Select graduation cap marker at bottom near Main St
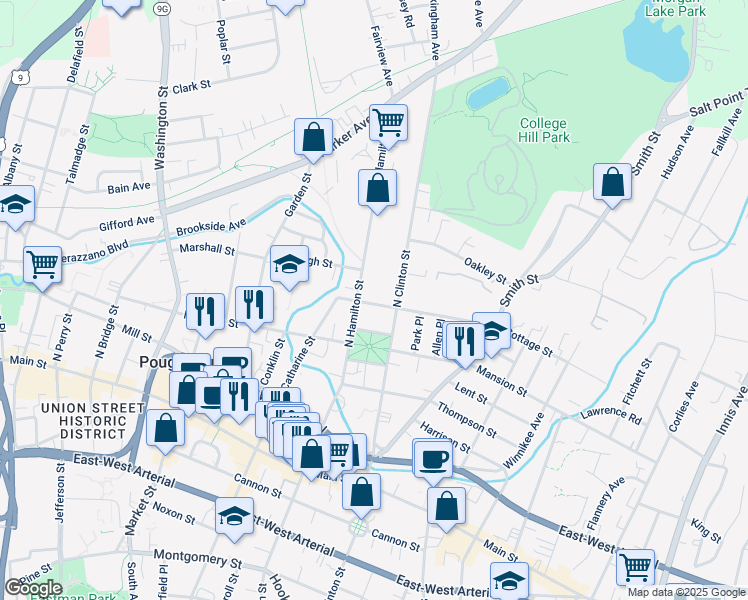 click(509, 579)
